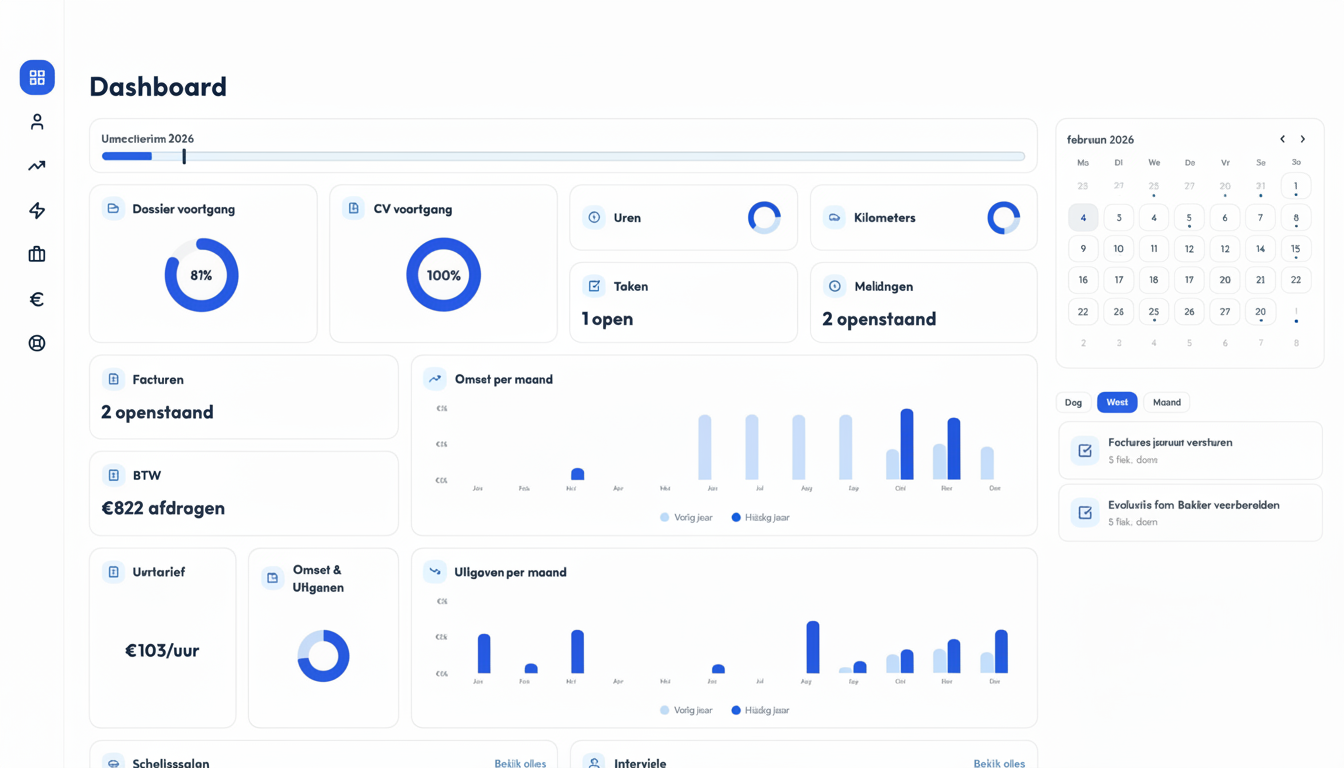Screen dimensions: 1344x768
Task: Go to next month in calendar
Action: (1303, 139)
